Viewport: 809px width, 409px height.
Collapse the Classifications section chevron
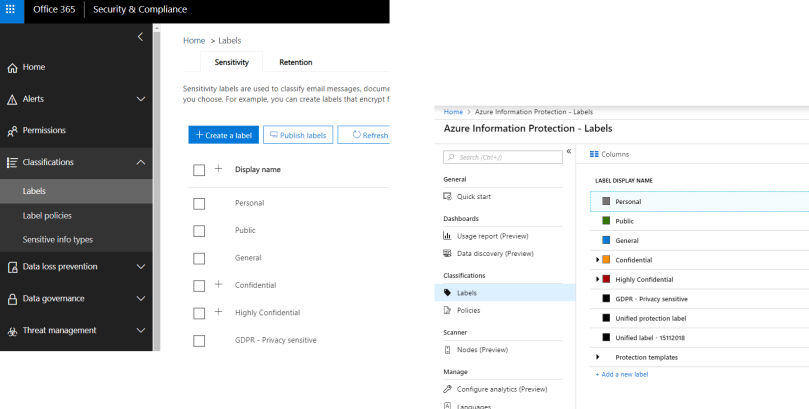(141, 162)
